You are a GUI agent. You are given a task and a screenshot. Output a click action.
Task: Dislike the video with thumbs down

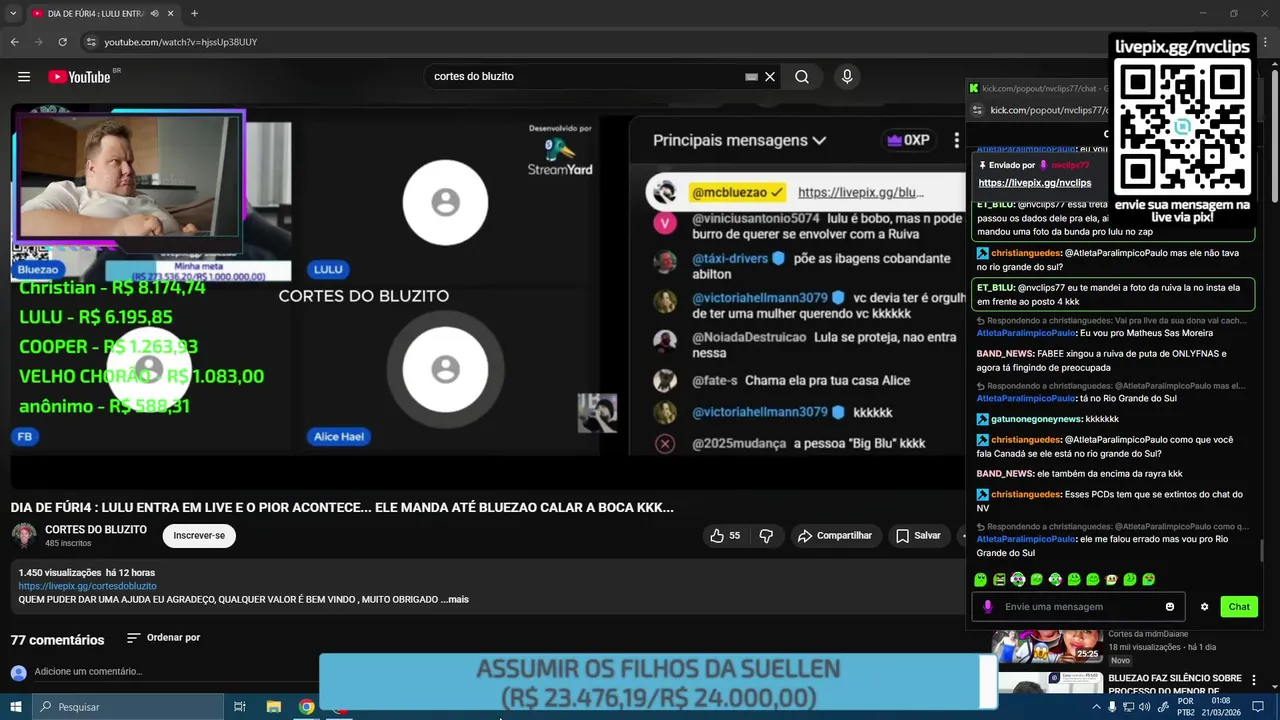tap(766, 536)
